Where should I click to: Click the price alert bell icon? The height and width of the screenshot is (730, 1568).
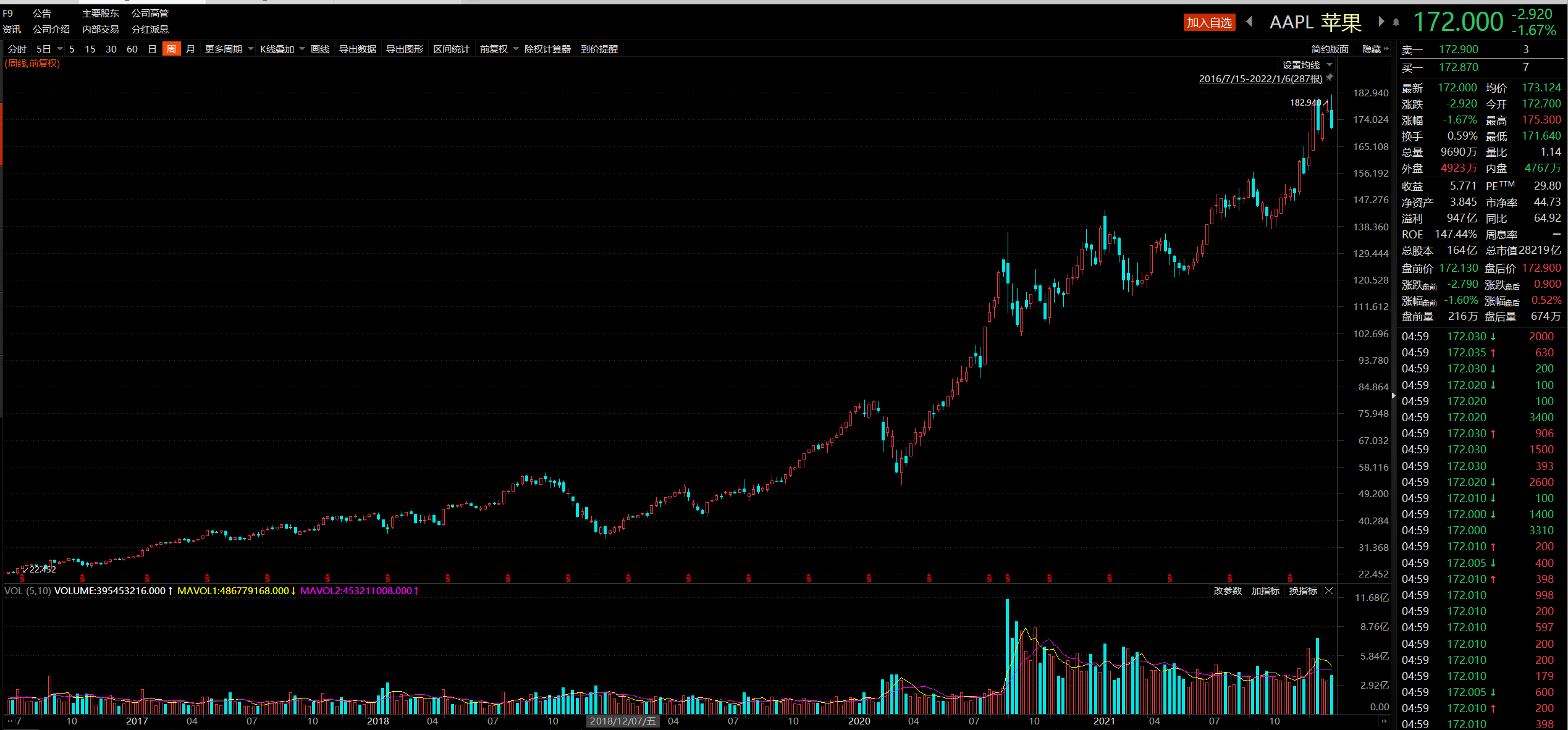tap(1396, 22)
